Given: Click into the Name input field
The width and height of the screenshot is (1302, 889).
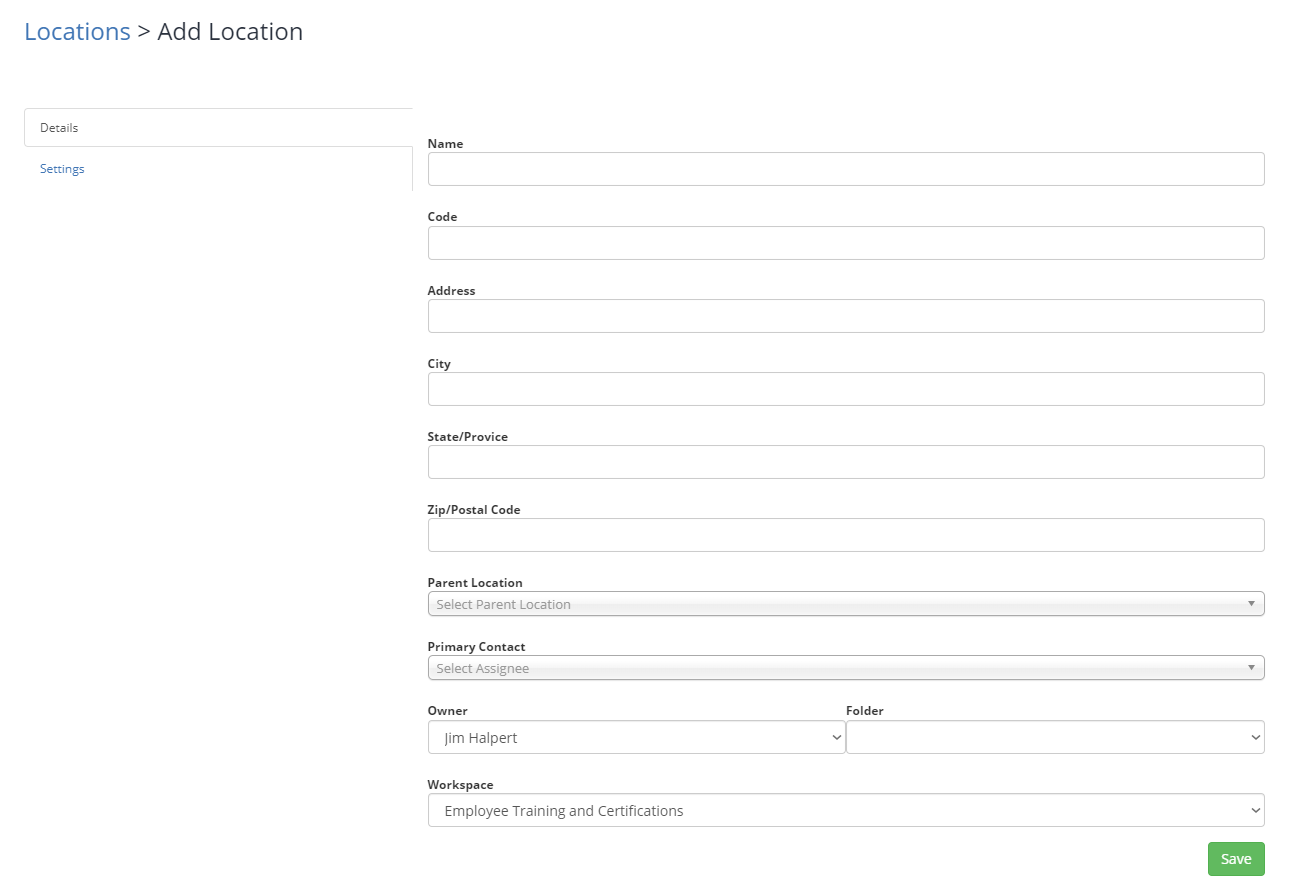Looking at the screenshot, I should (x=846, y=169).
